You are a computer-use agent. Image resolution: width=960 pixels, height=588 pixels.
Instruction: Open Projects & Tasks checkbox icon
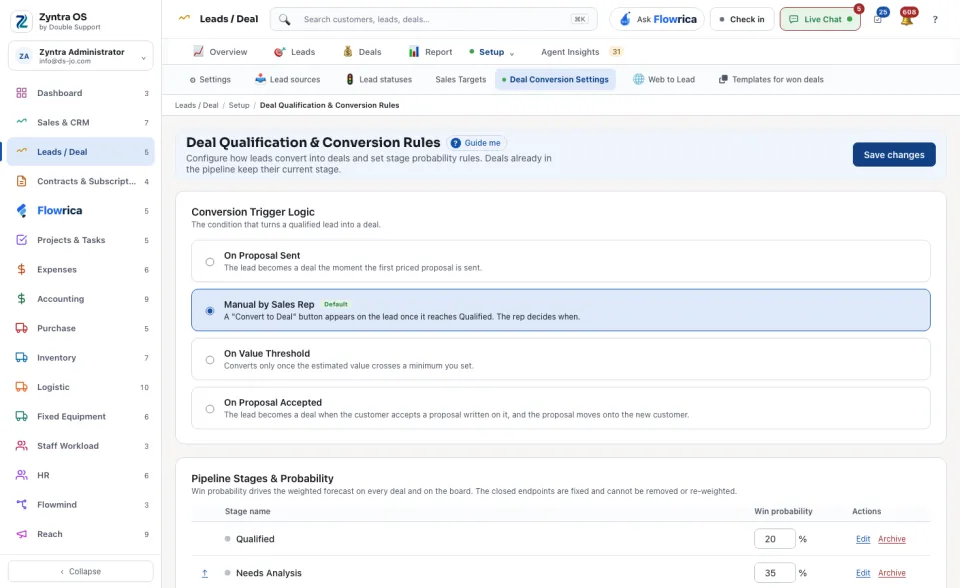tap(21, 240)
